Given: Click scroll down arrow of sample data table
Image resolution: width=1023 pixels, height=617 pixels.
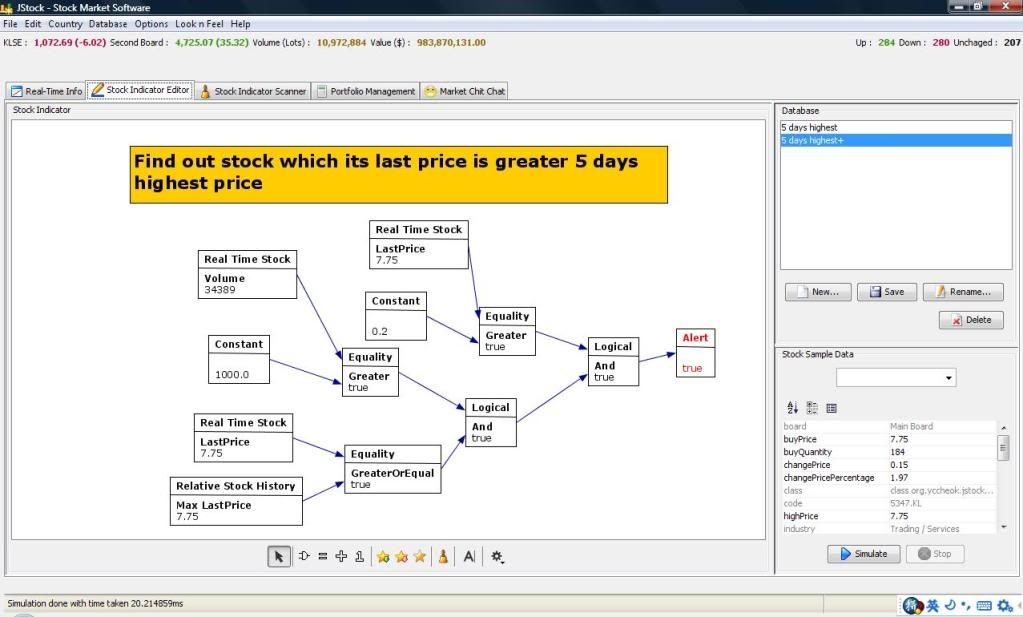Looking at the screenshot, I should (x=1003, y=527).
